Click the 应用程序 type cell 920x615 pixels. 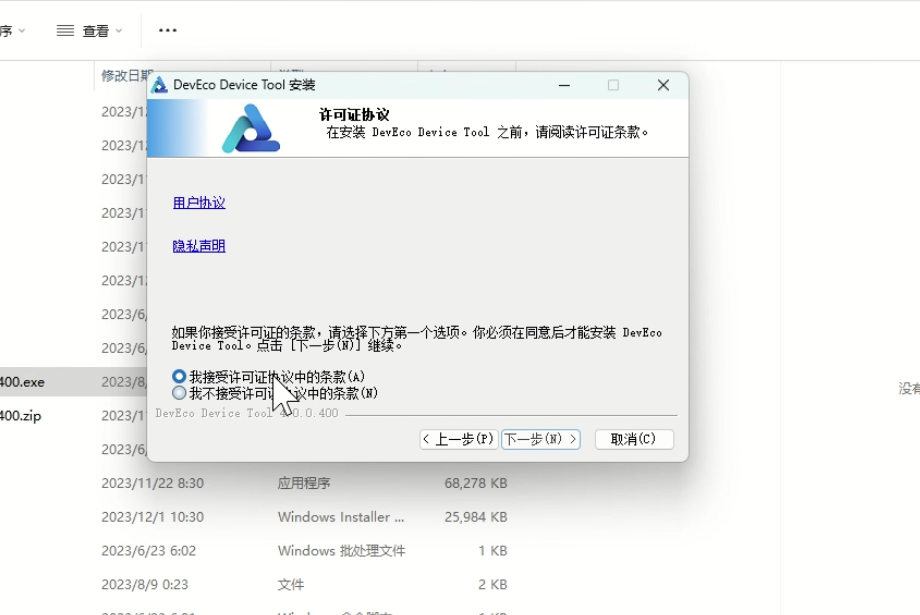click(304, 483)
